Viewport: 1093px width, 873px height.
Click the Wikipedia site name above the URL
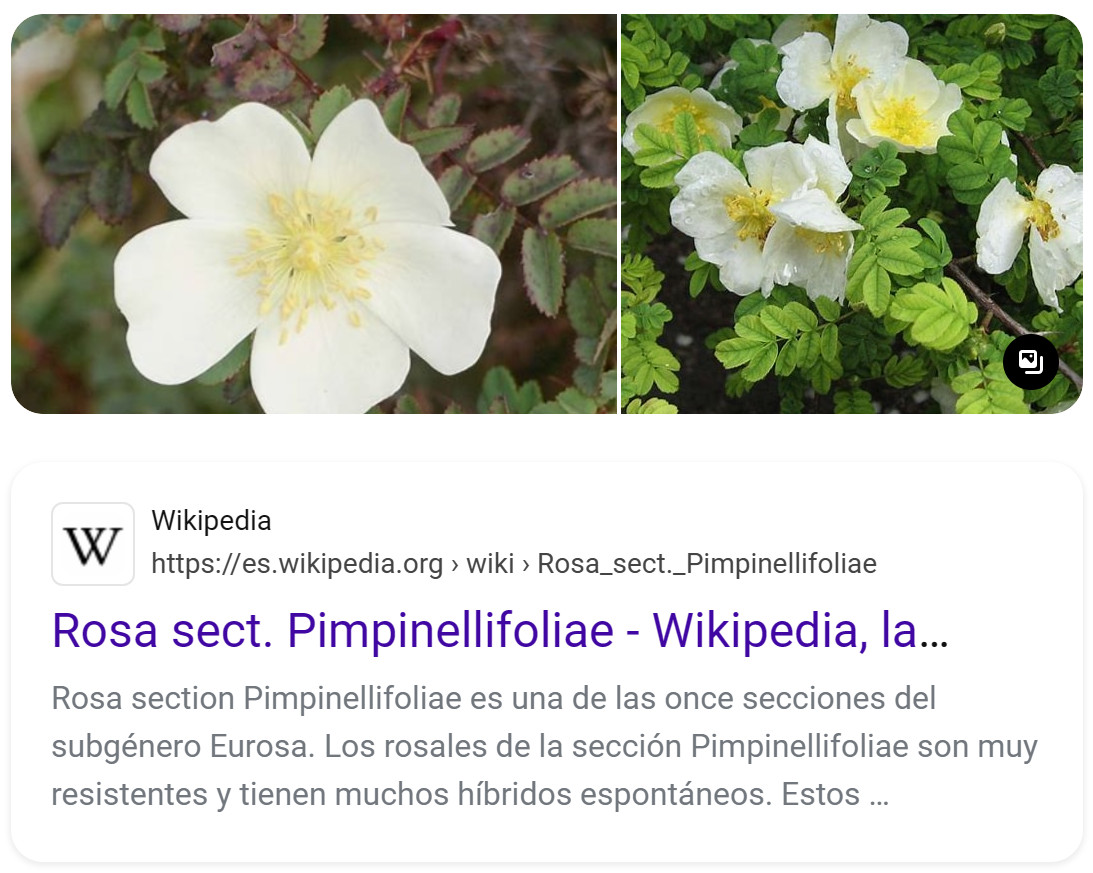[211, 521]
